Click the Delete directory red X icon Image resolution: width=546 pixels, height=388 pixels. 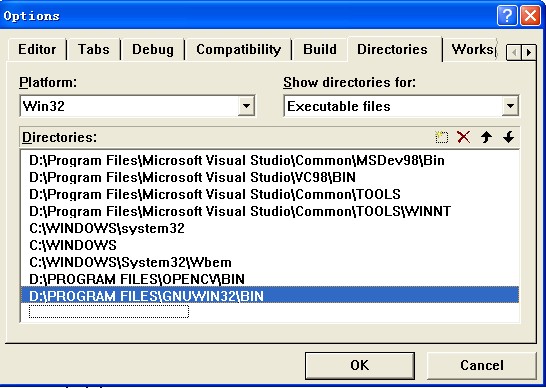[x=463, y=137]
